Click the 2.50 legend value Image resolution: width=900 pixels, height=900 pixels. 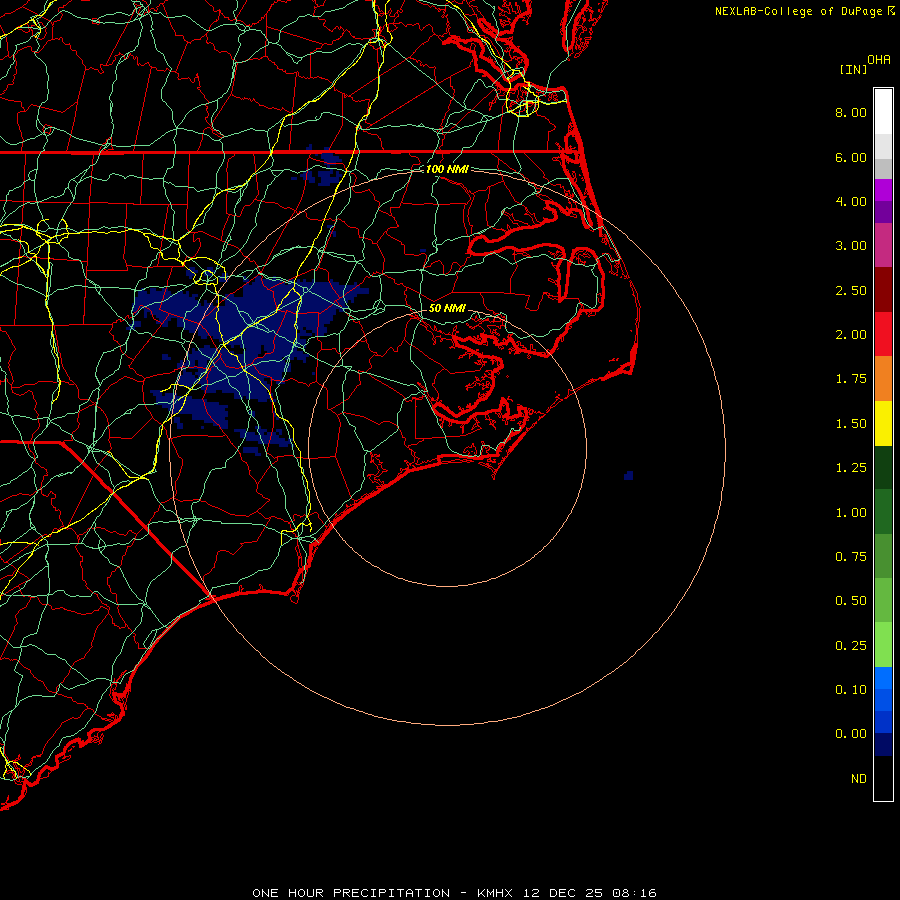[x=851, y=290]
